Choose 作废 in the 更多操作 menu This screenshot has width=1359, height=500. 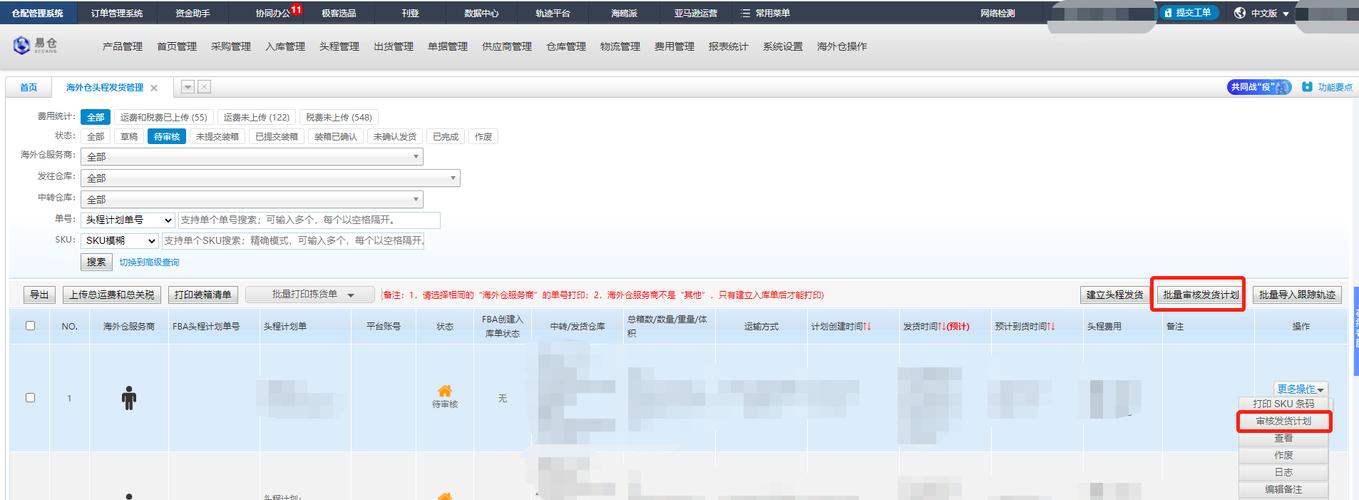pyautogui.click(x=1283, y=455)
